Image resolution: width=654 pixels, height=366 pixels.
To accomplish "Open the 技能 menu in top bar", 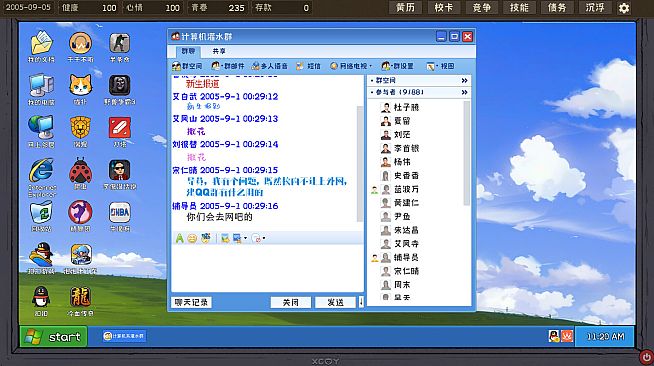I will click(519, 8).
